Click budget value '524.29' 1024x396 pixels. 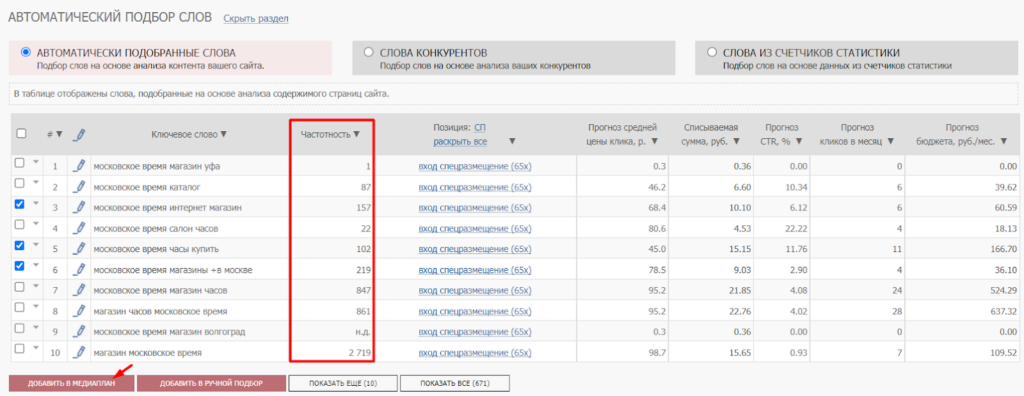1003,291
